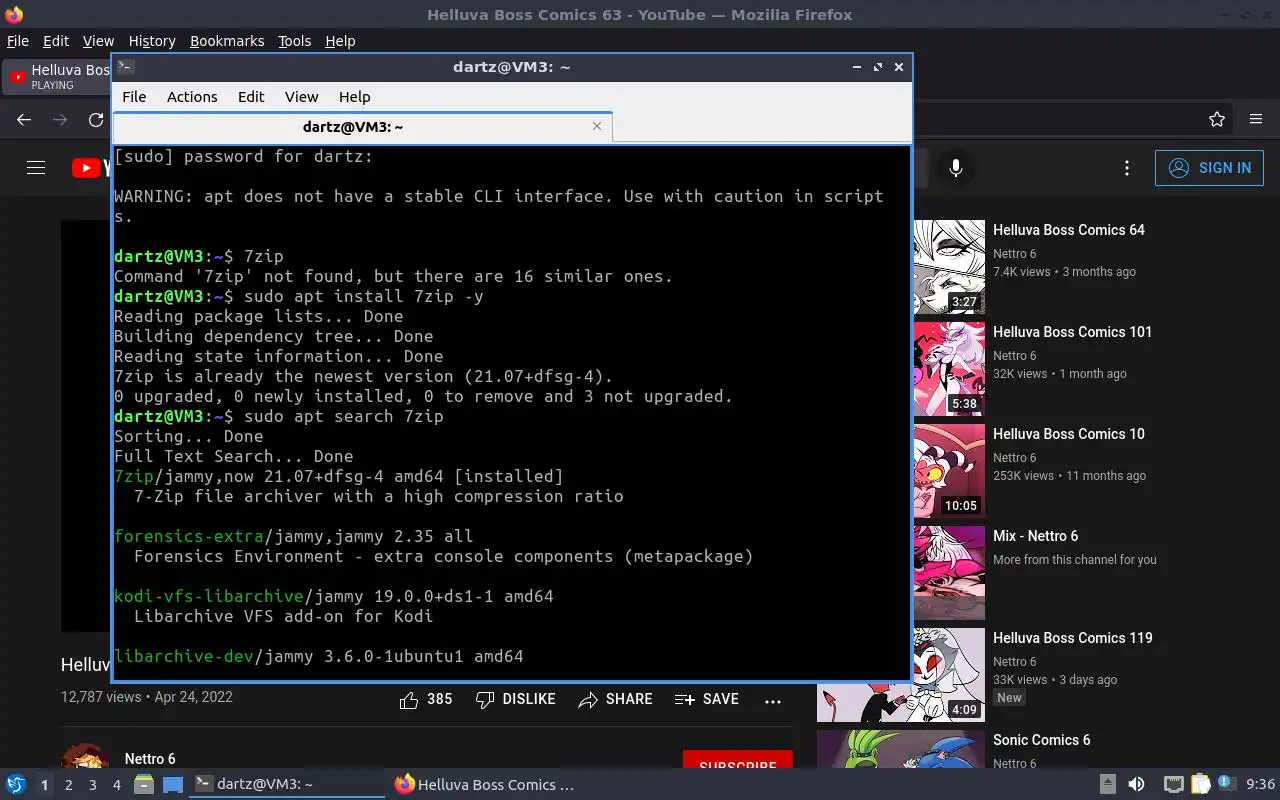Open Firefox Edit menu

coord(56,41)
